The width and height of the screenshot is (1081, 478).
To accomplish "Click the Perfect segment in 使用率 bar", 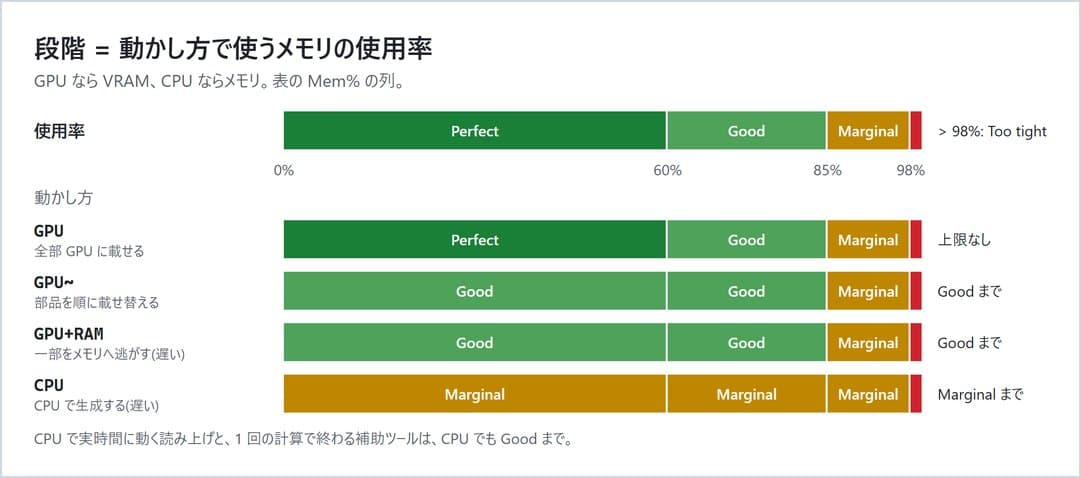I will click(474, 130).
